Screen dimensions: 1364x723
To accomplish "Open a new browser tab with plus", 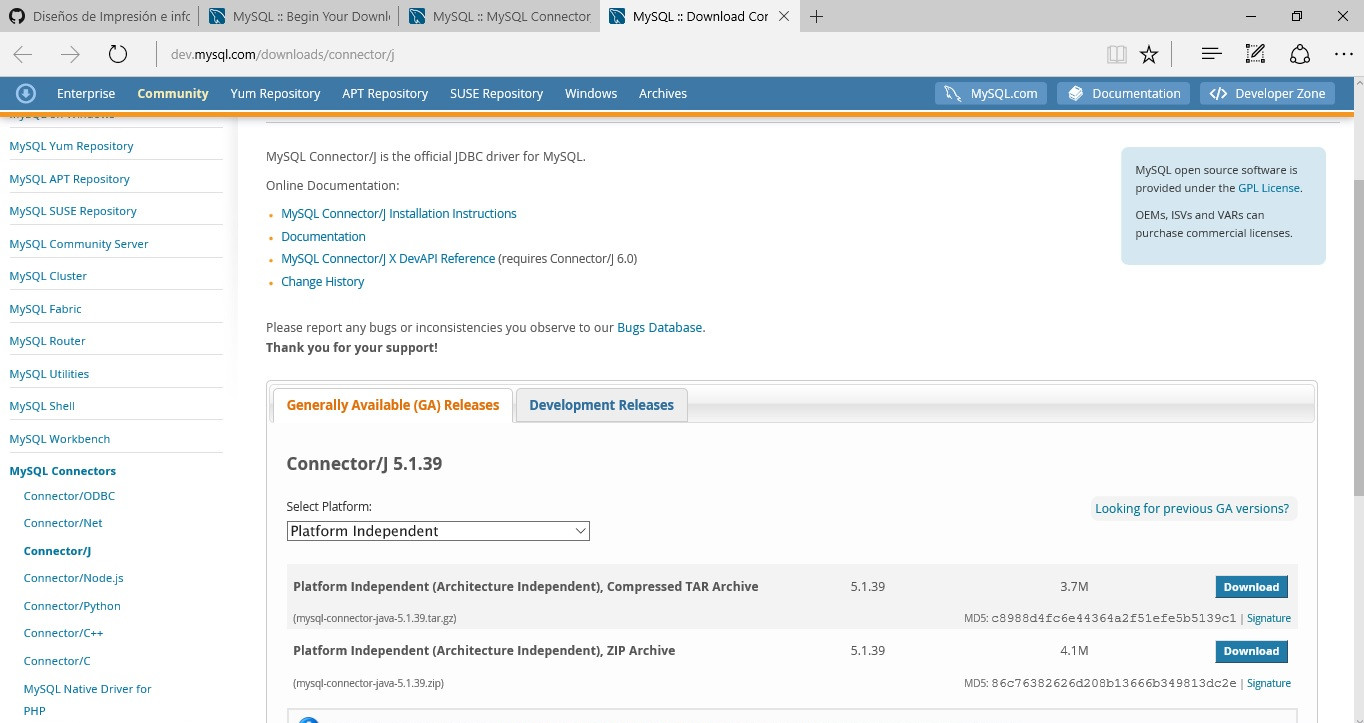I will tap(817, 16).
